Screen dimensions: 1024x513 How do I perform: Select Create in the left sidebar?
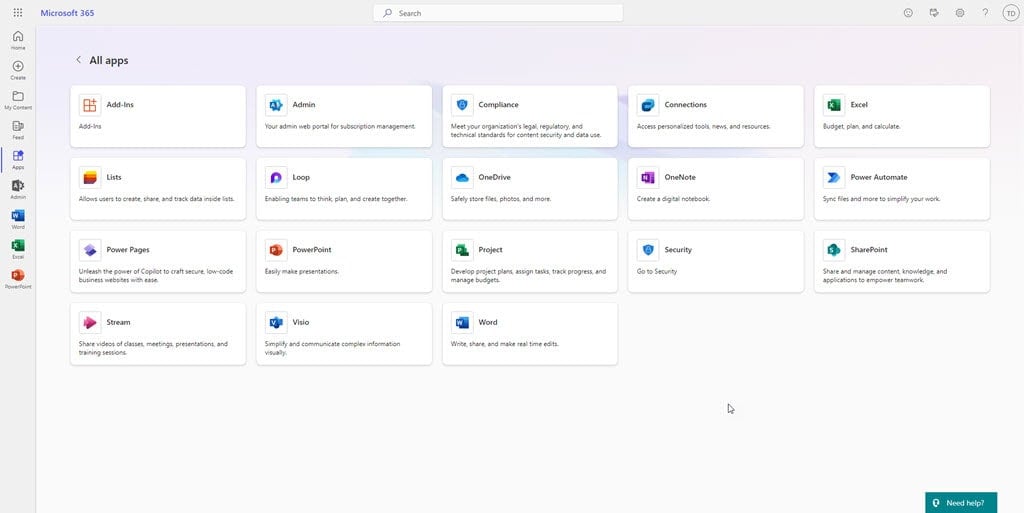click(18, 70)
